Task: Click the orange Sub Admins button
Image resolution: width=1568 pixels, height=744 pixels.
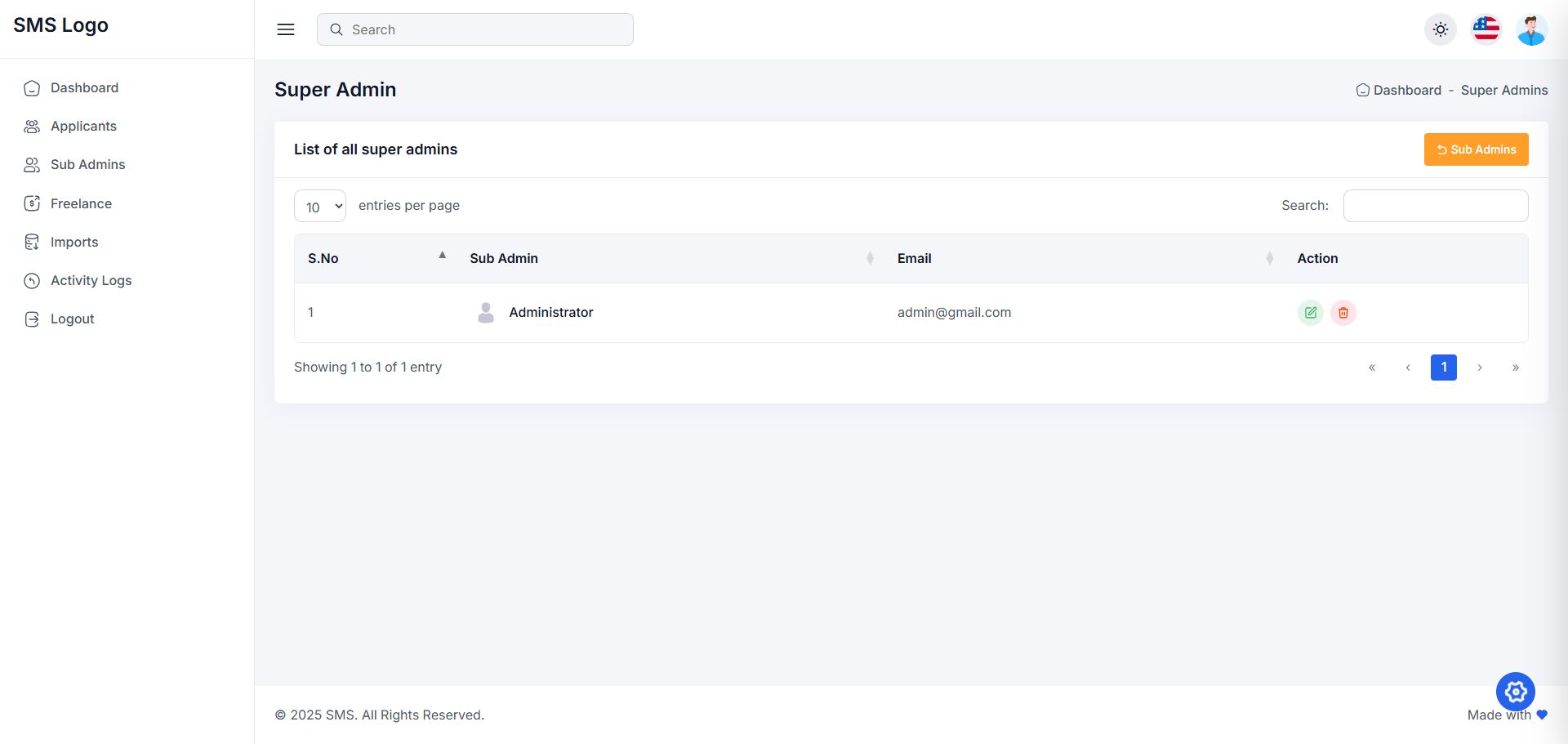Action: (1476, 149)
